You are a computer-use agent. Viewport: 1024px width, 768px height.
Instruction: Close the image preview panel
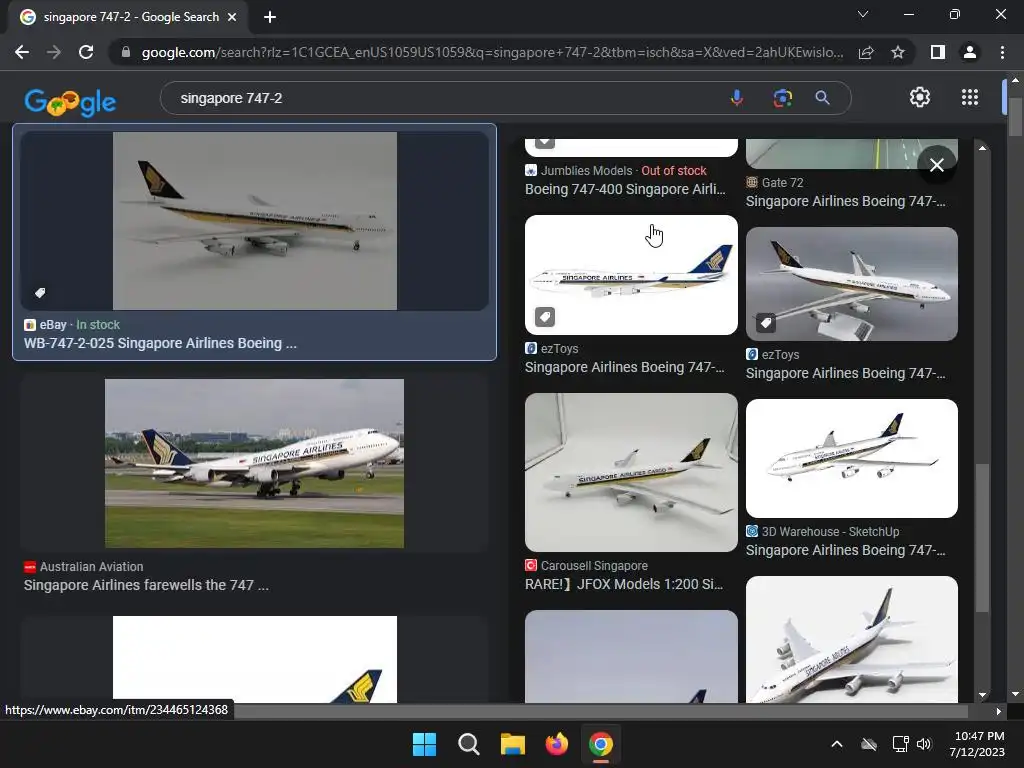point(936,165)
